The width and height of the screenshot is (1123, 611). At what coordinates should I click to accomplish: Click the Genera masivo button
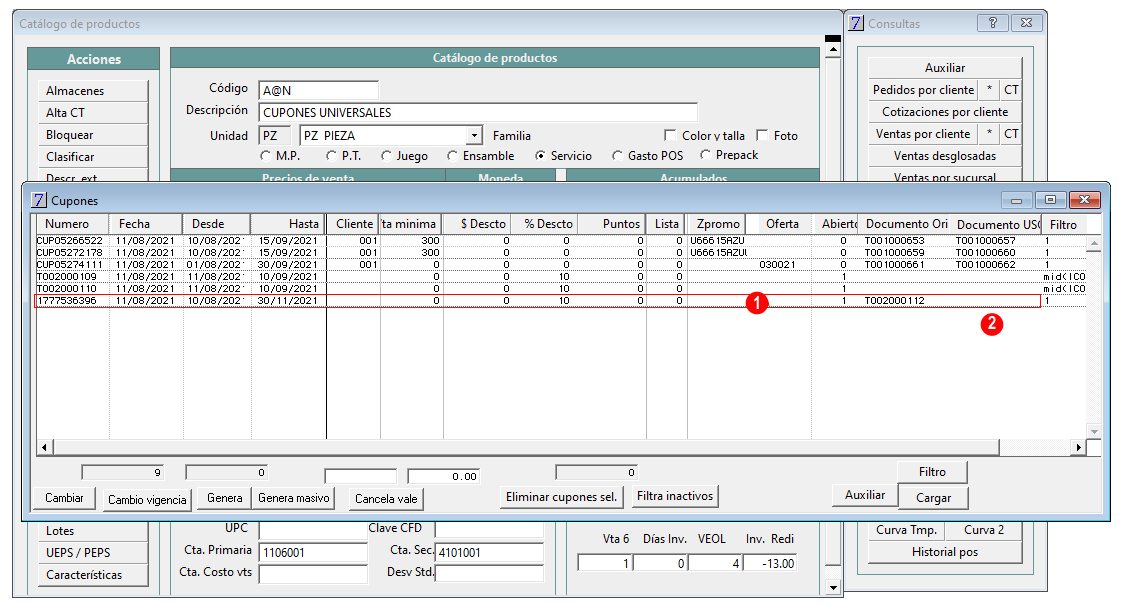click(294, 498)
